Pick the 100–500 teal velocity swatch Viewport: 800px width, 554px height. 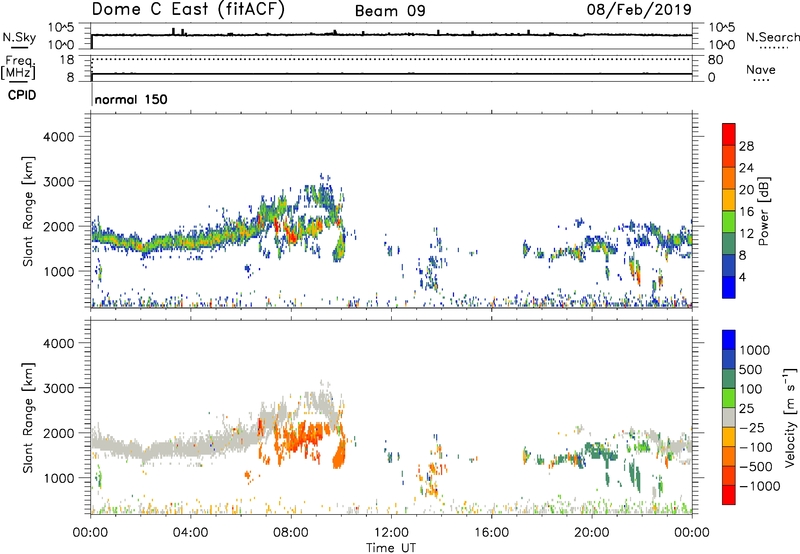click(729, 379)
